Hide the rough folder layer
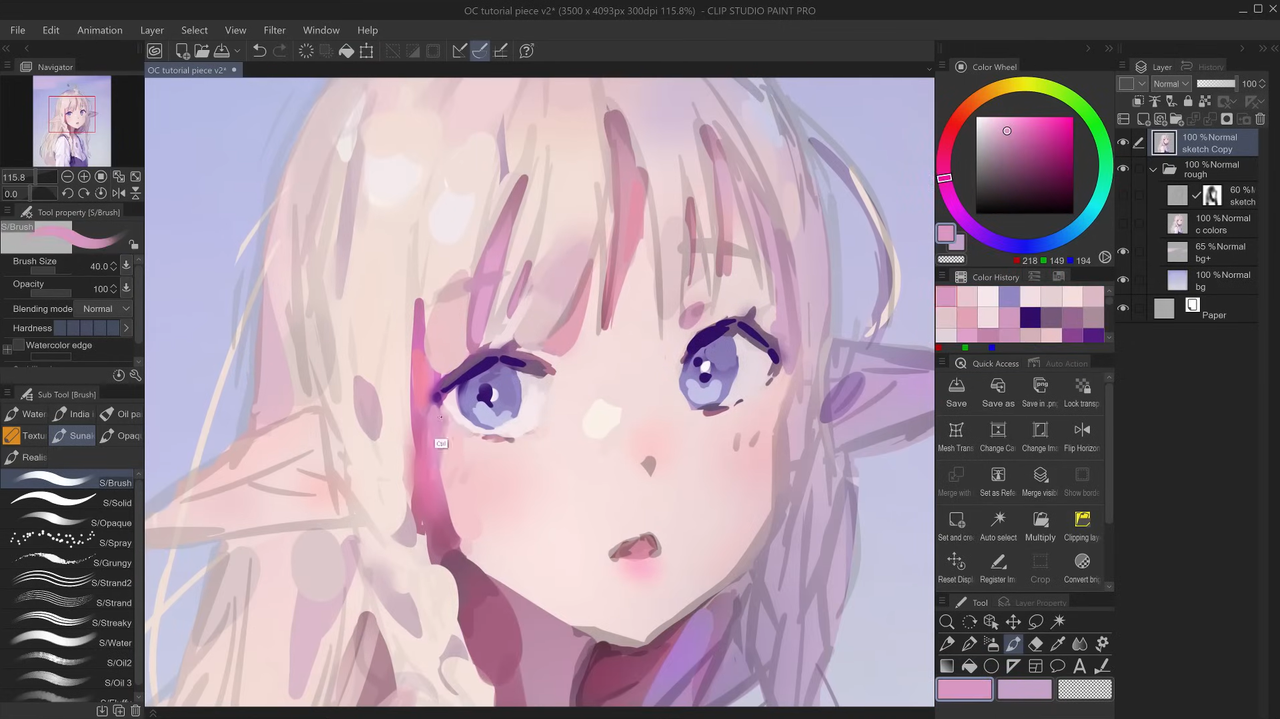 (1122, 169)
